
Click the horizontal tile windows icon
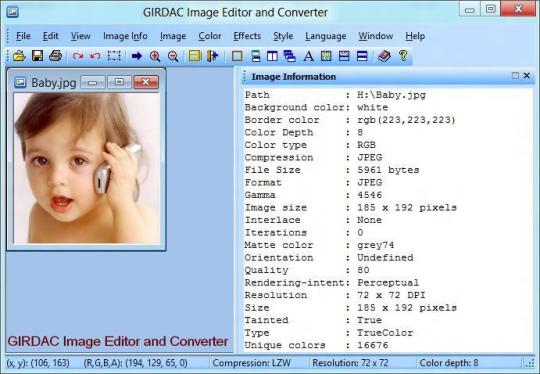point(256,56)
